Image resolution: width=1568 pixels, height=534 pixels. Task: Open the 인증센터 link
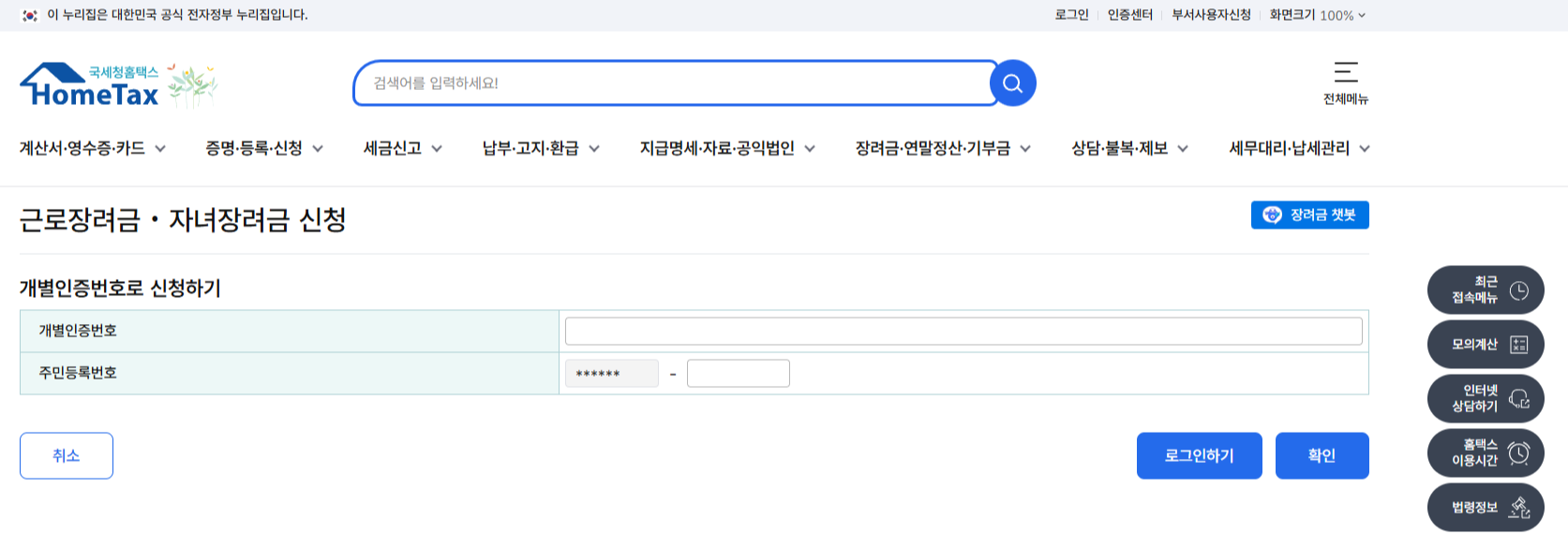pyautogui.click(x=1130, y=15)
